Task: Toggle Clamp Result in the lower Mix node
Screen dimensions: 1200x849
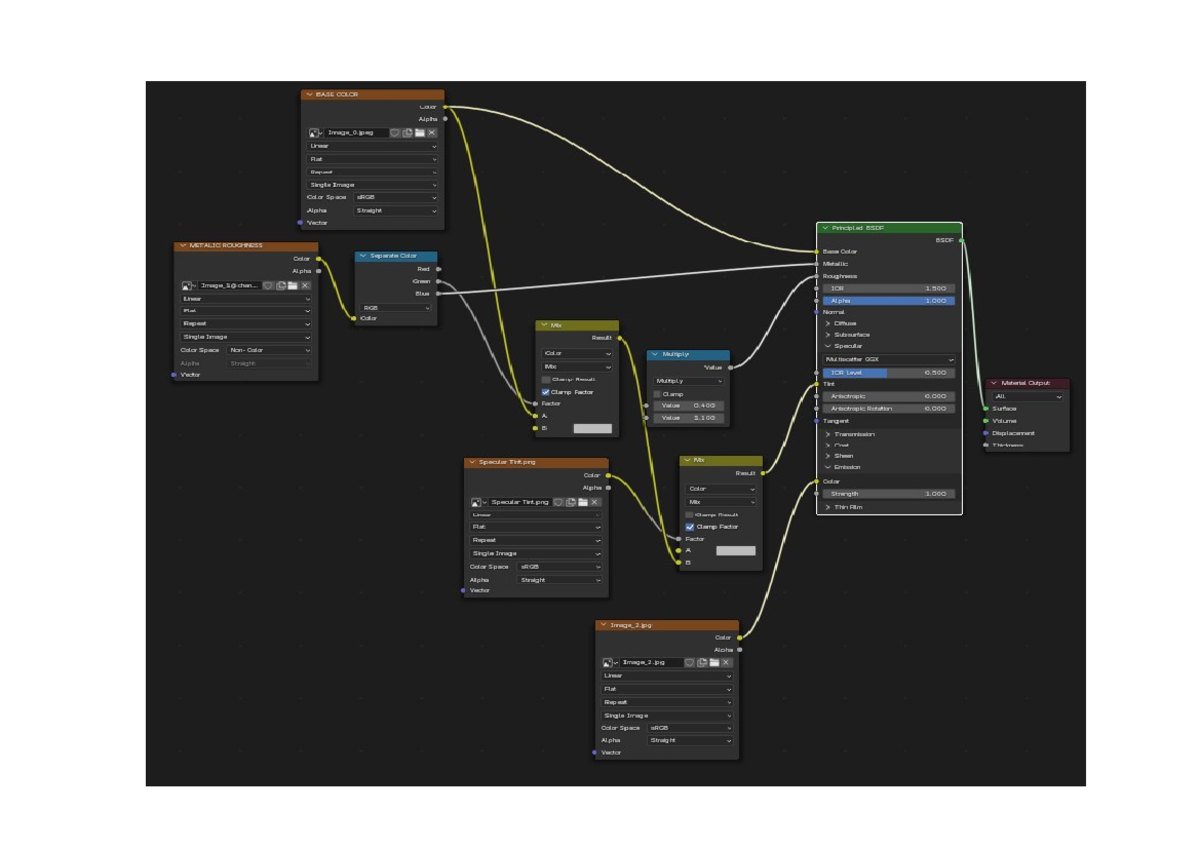Action: pos(690,514)
